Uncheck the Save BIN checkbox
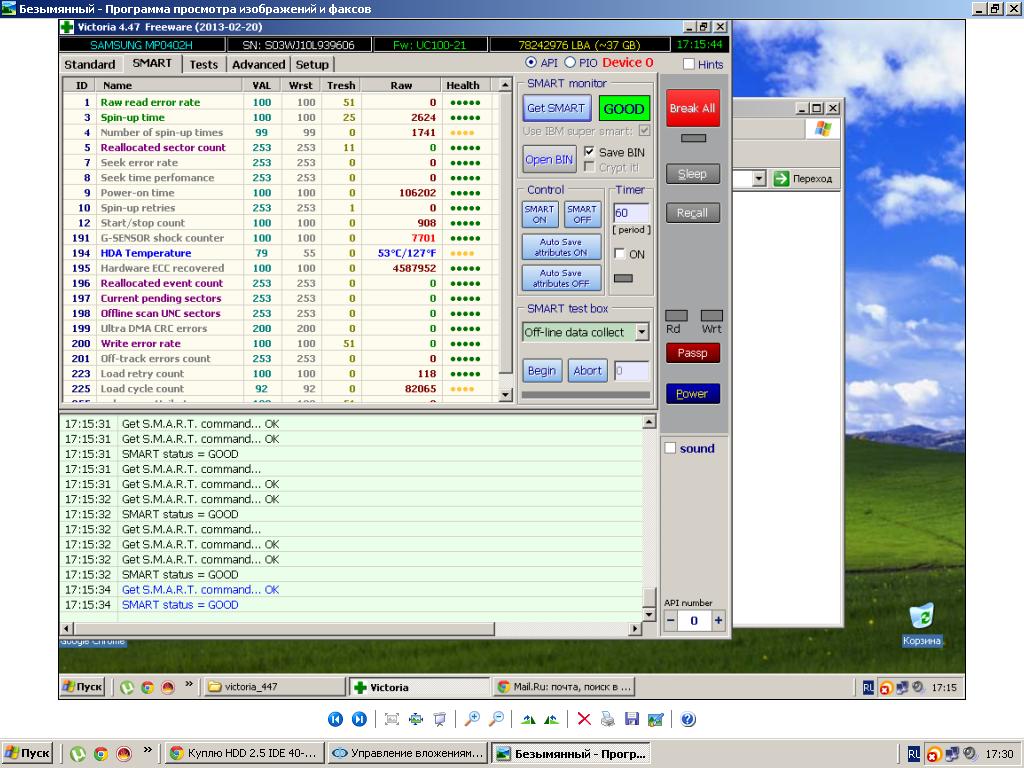Image resolution: width=1024 pixels, height=768 pixels. click(x=589, y=152)
